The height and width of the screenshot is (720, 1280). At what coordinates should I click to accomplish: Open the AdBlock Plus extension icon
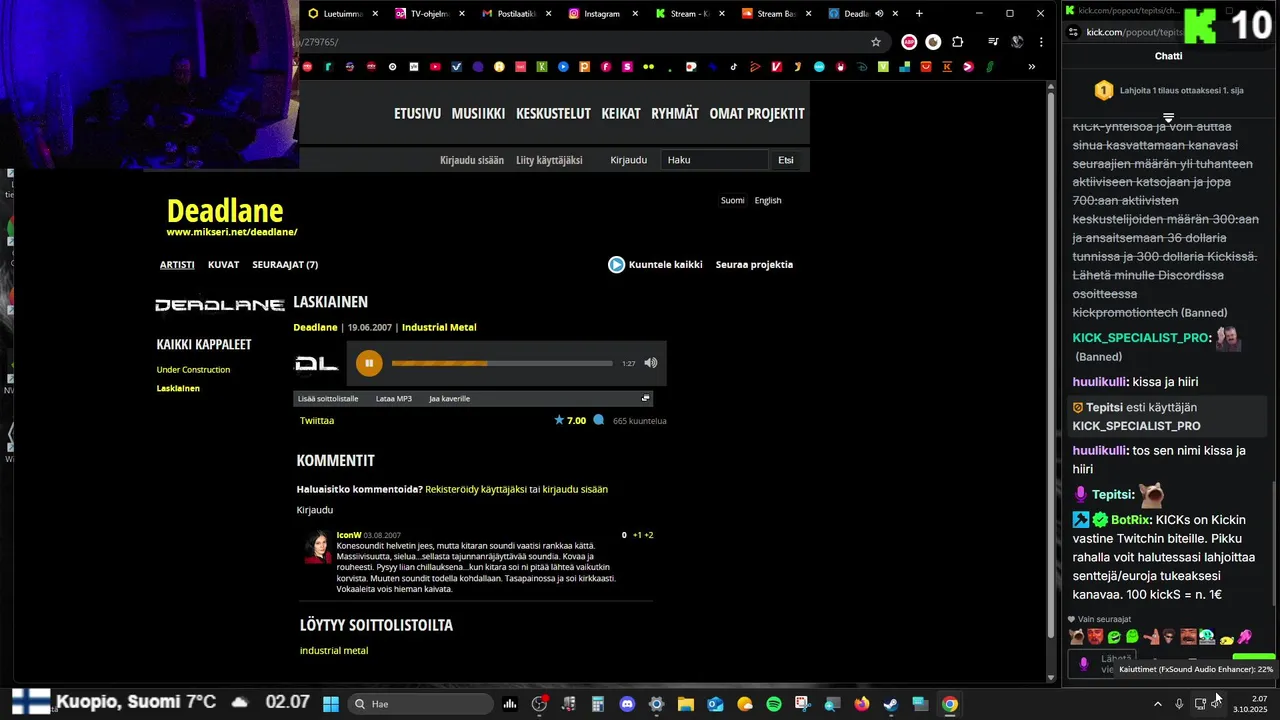coord(909,42)
